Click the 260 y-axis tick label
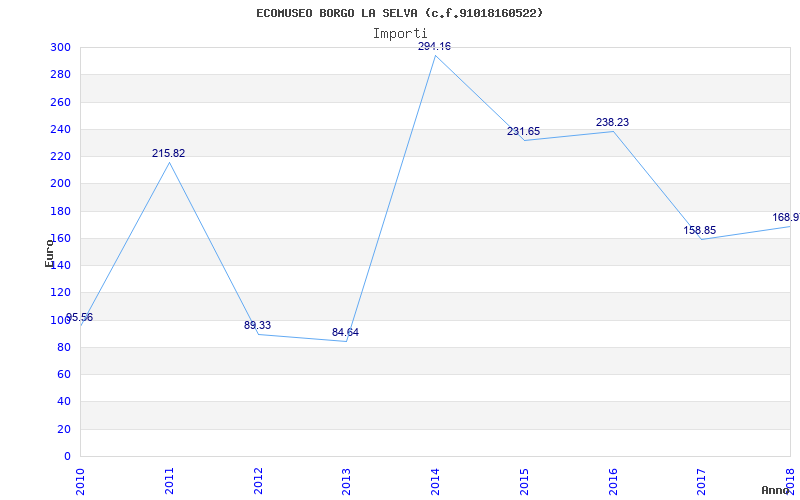Viewport: 800px width, 500px height. pos(61,102)
